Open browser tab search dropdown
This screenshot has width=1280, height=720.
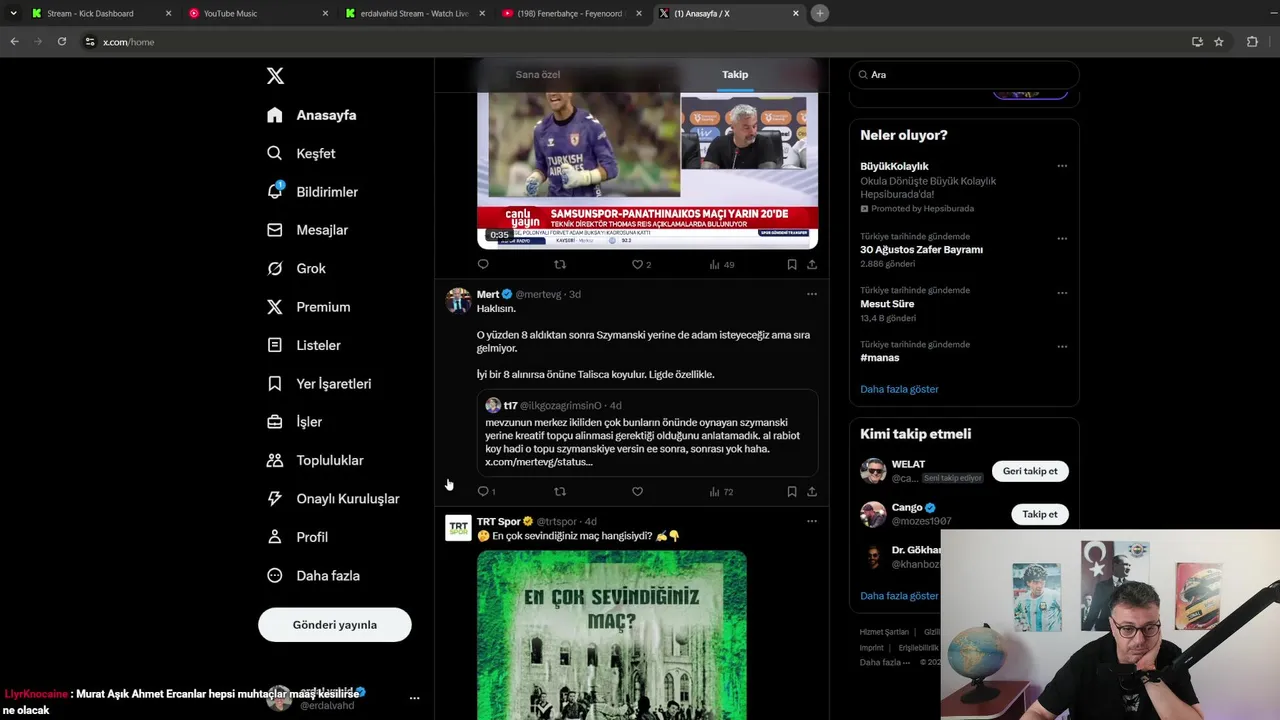click(13, 13)
